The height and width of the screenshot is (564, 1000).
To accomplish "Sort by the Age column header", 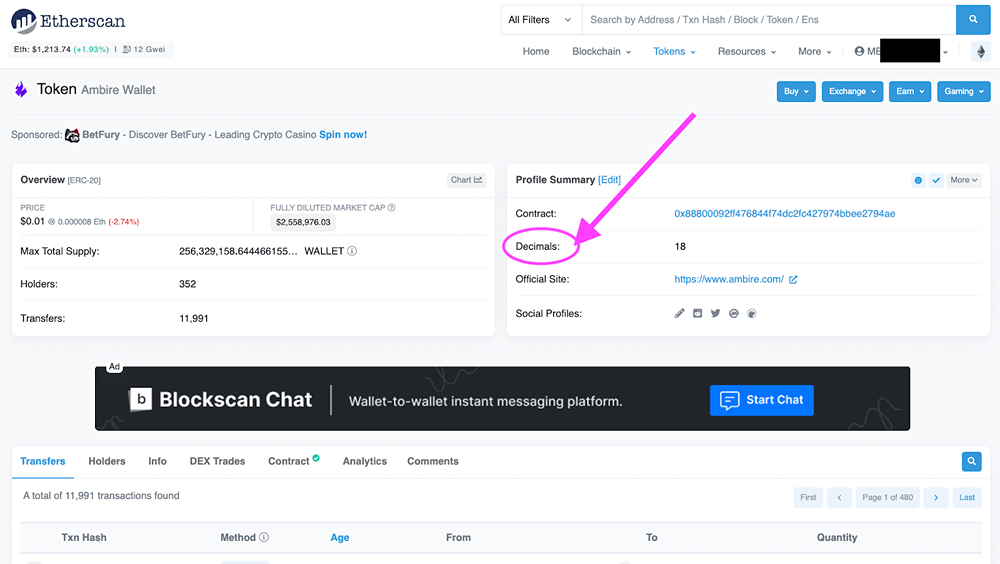I will point(340,537).
